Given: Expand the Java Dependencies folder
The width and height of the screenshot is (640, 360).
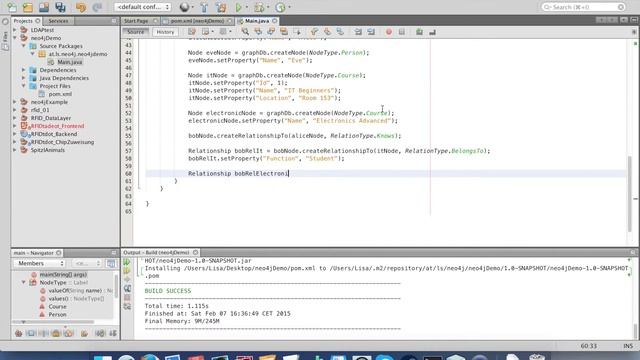Looking at the screenshot, I should pyautogui.click(x=24, y=78).
